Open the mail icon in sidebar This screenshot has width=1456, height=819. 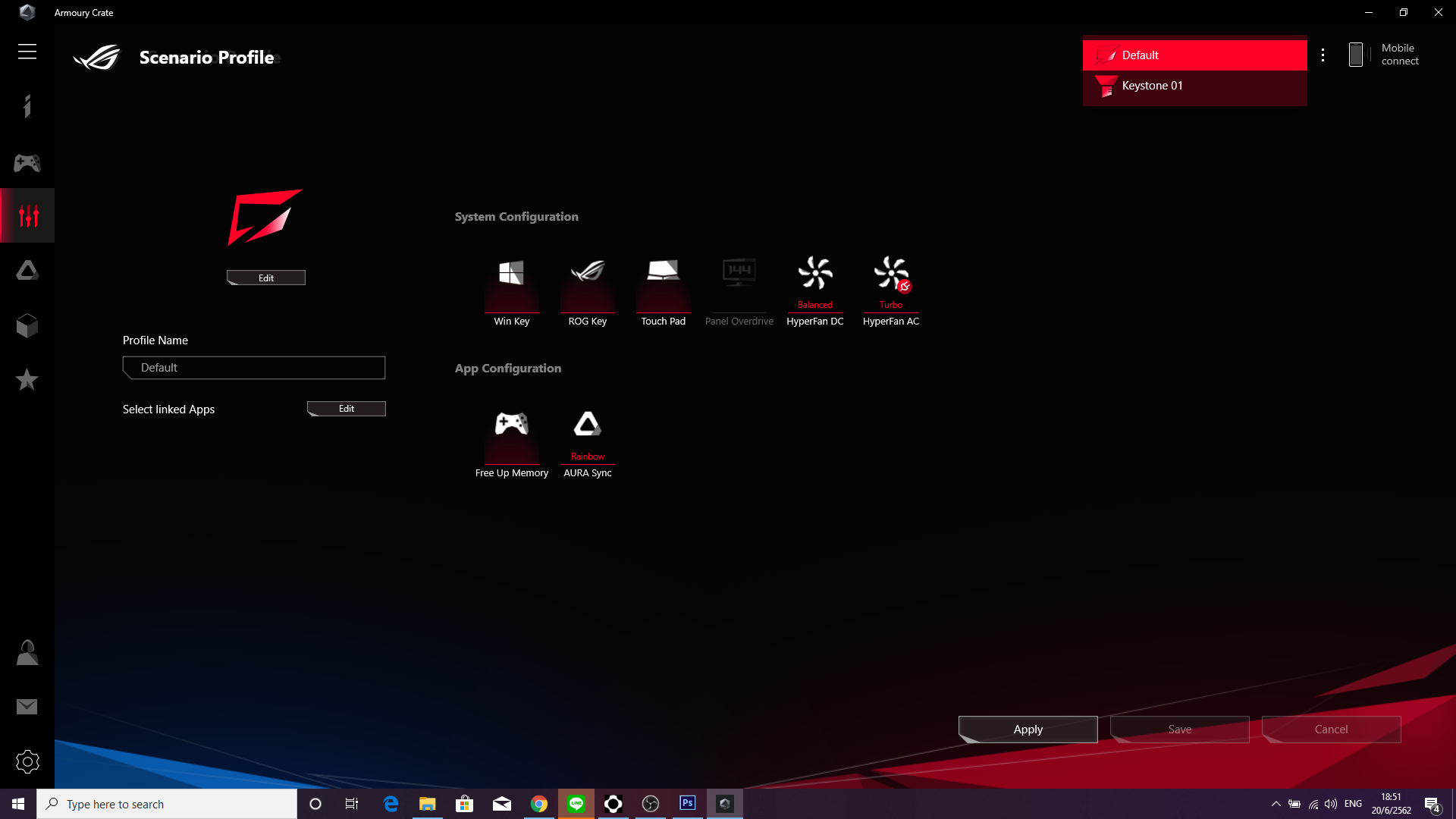[27, 707]
